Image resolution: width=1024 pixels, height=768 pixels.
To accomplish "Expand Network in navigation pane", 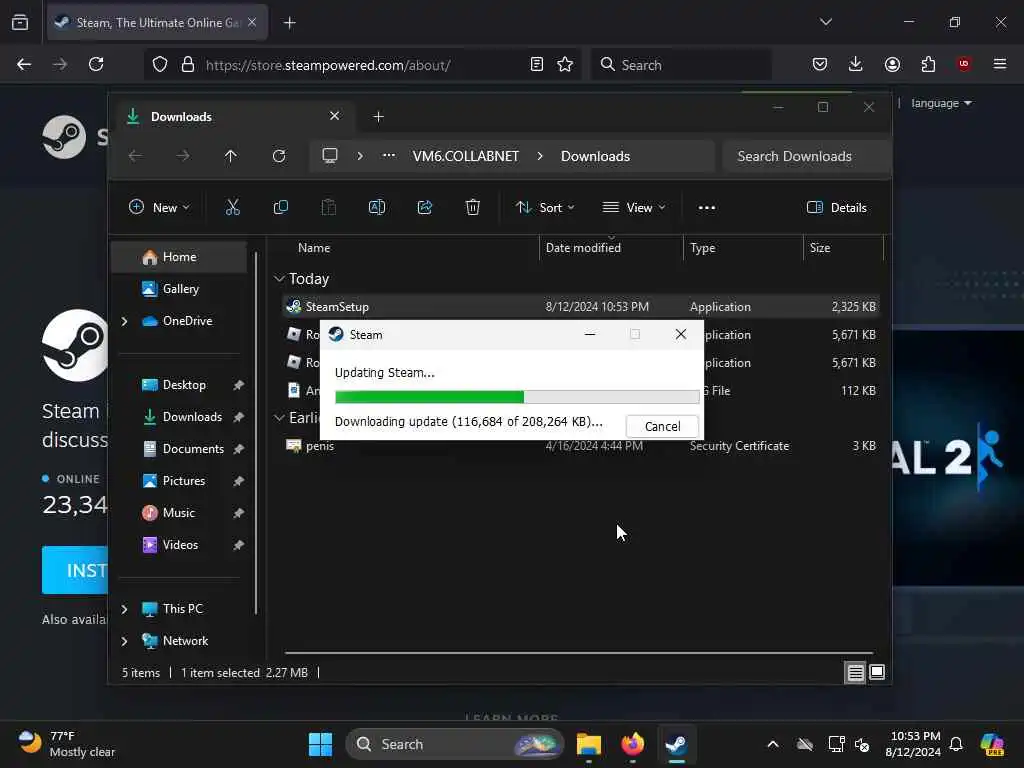I will point(124,641).
